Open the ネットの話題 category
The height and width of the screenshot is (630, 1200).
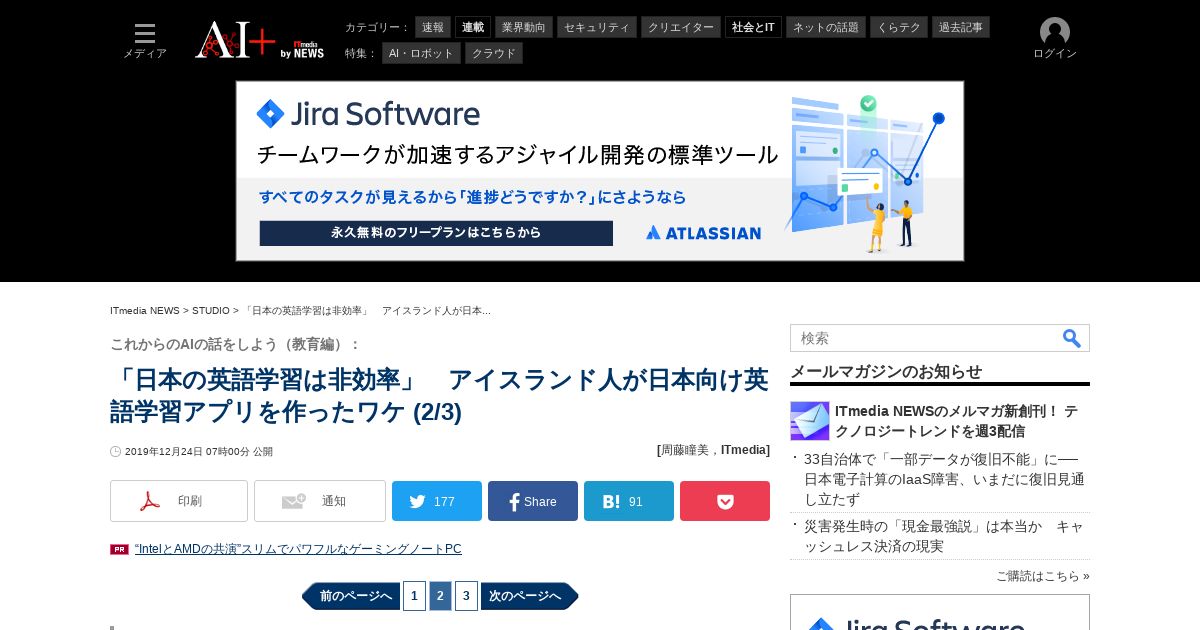click(826, 27)
